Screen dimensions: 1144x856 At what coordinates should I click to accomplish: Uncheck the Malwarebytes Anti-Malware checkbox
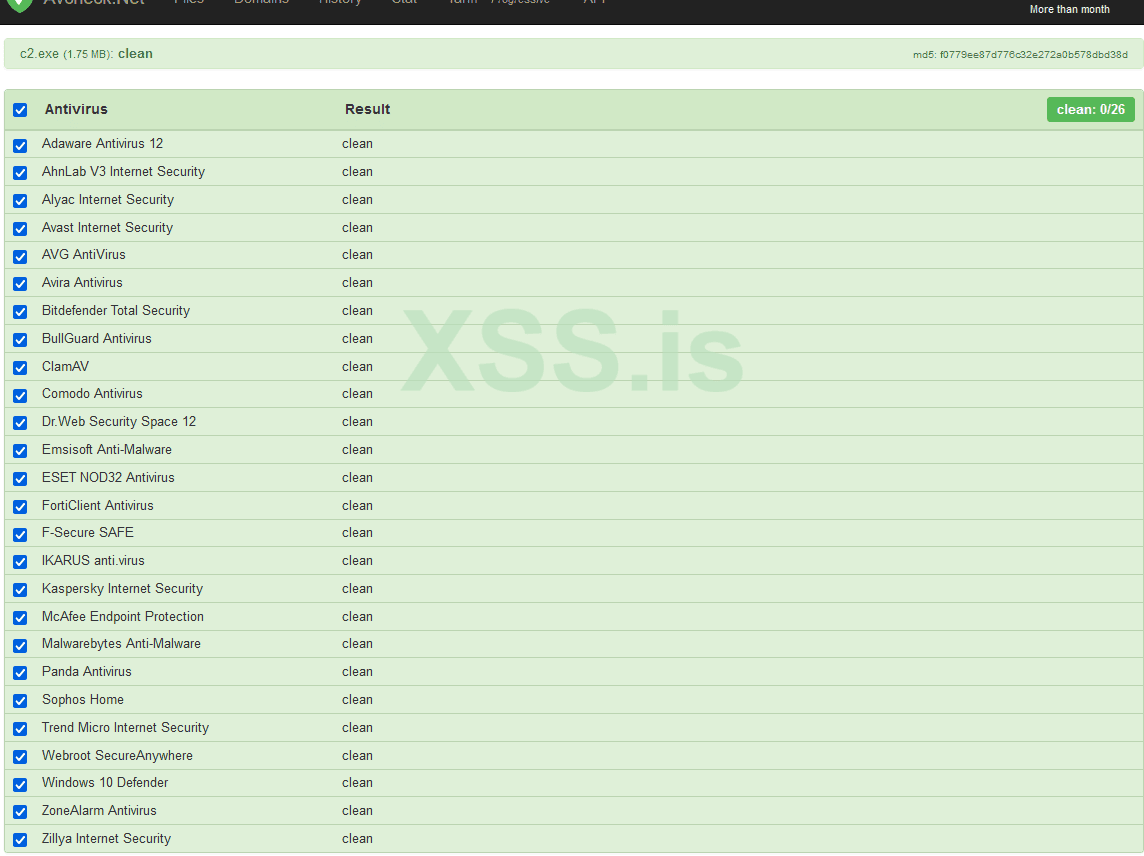point(20,646)
